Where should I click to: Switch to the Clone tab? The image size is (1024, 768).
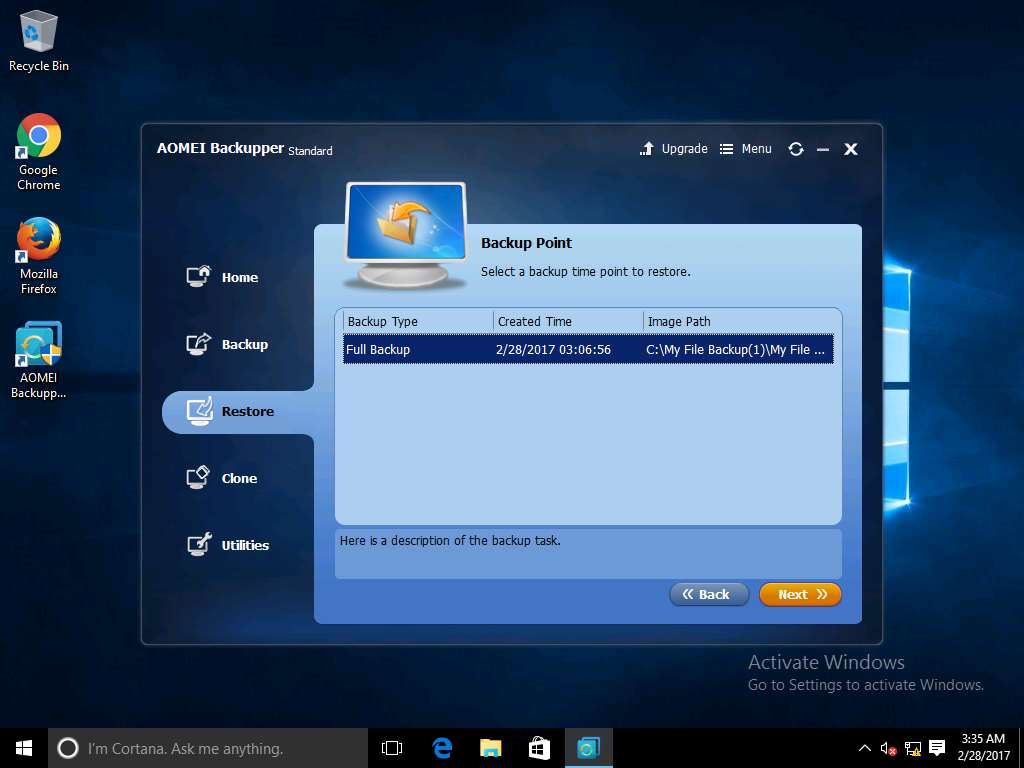[x=239, y=479]
